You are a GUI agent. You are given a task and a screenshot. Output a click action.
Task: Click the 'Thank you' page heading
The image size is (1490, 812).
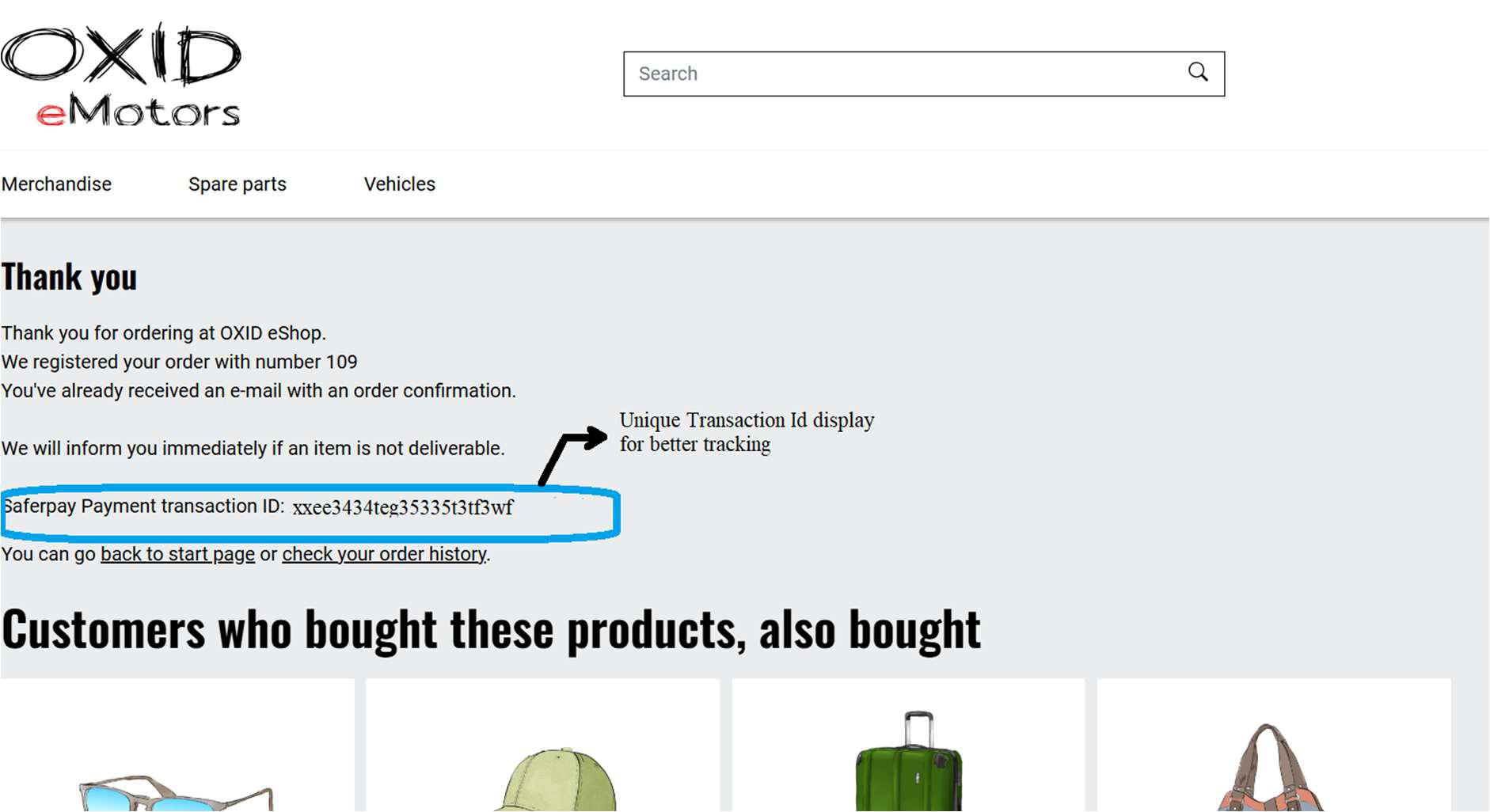coord(70,278)
